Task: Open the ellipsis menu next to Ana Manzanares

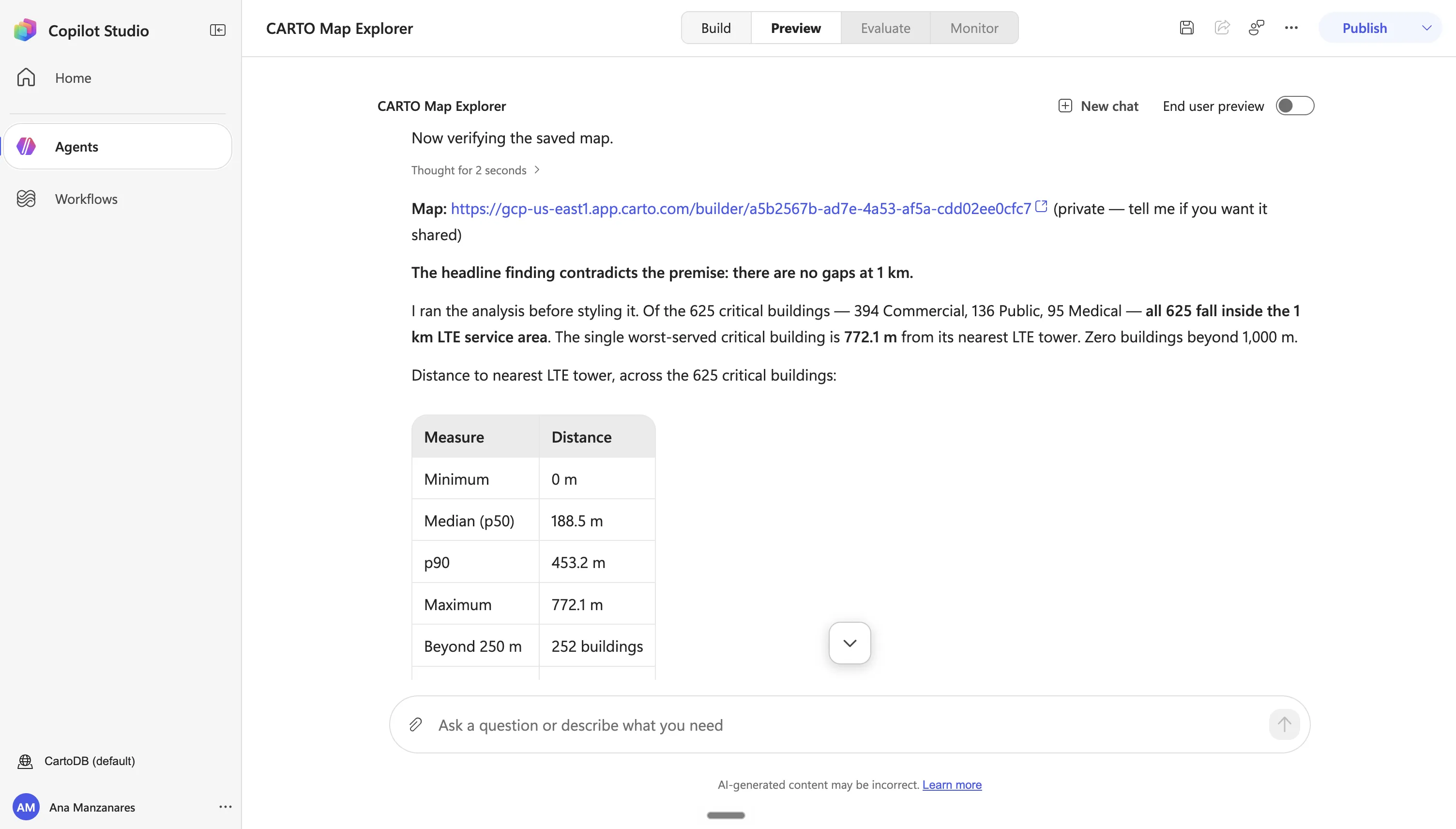Action: [225, 807]
